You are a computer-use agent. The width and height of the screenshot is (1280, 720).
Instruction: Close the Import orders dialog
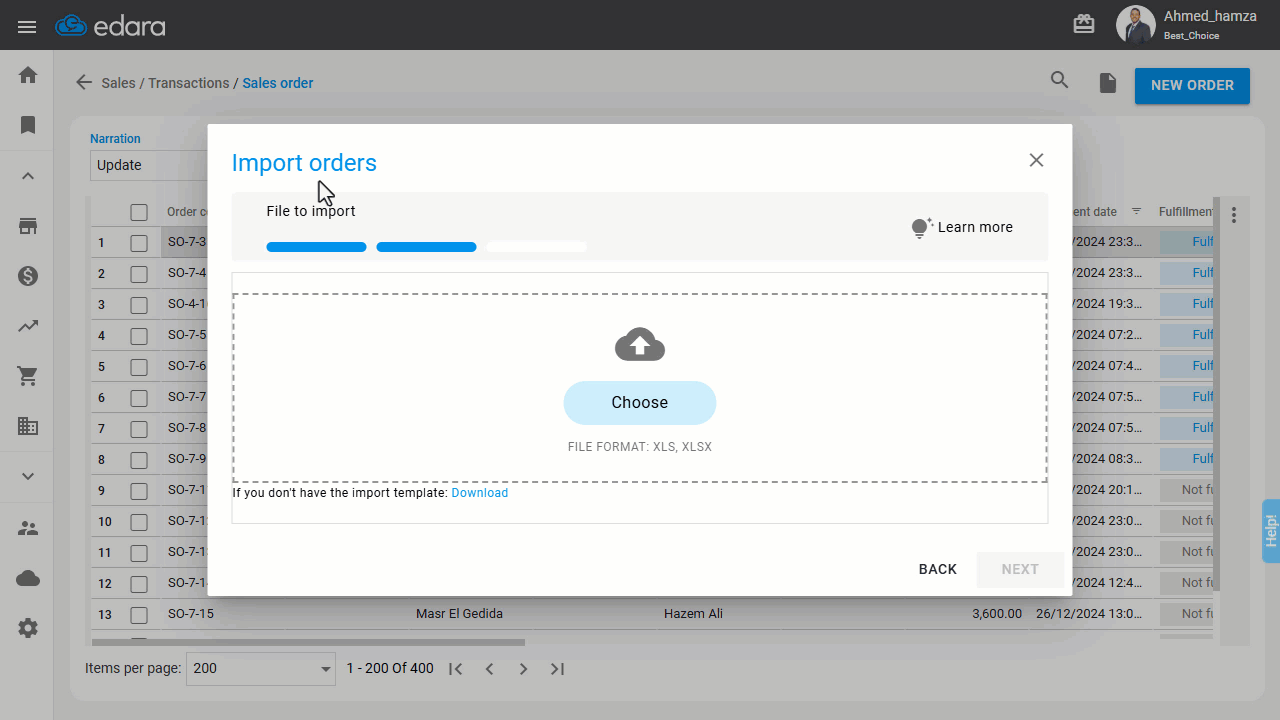(x=1036, y=160)
